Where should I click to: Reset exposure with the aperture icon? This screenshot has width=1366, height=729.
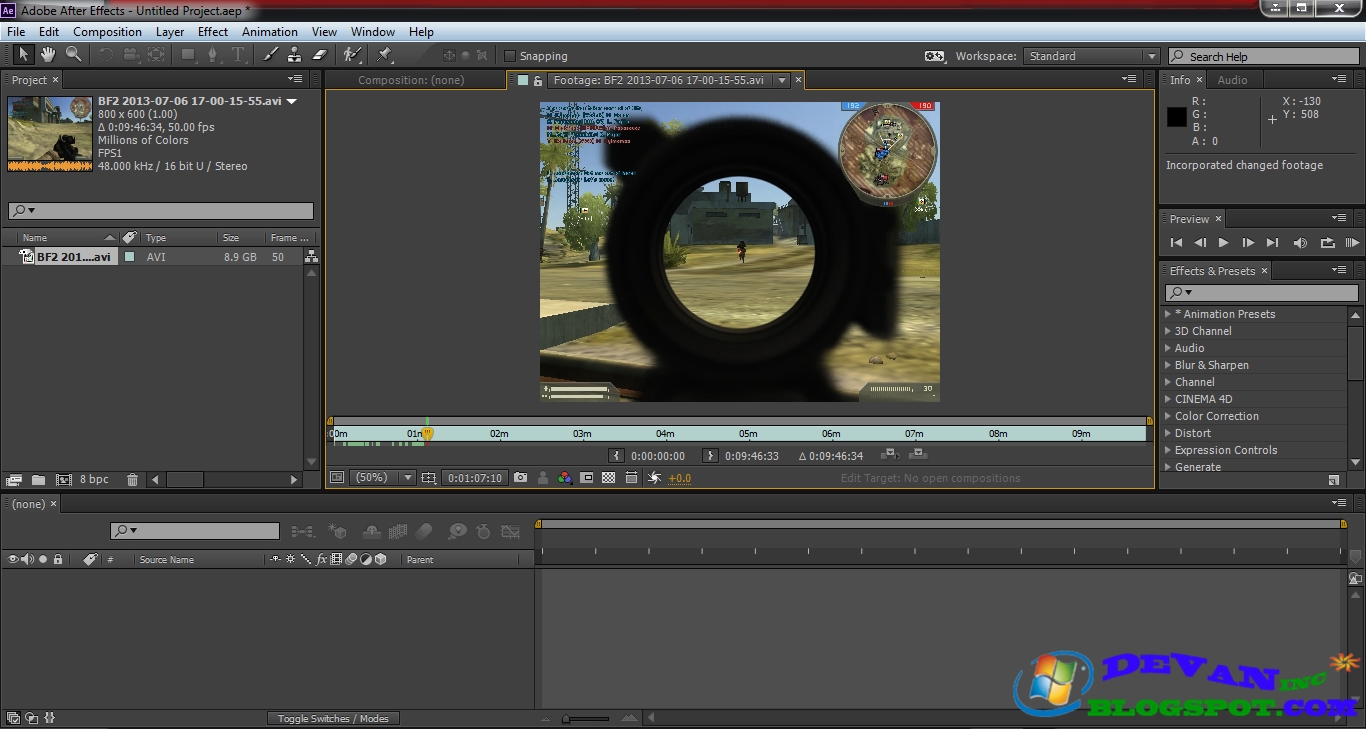point(654,478)
